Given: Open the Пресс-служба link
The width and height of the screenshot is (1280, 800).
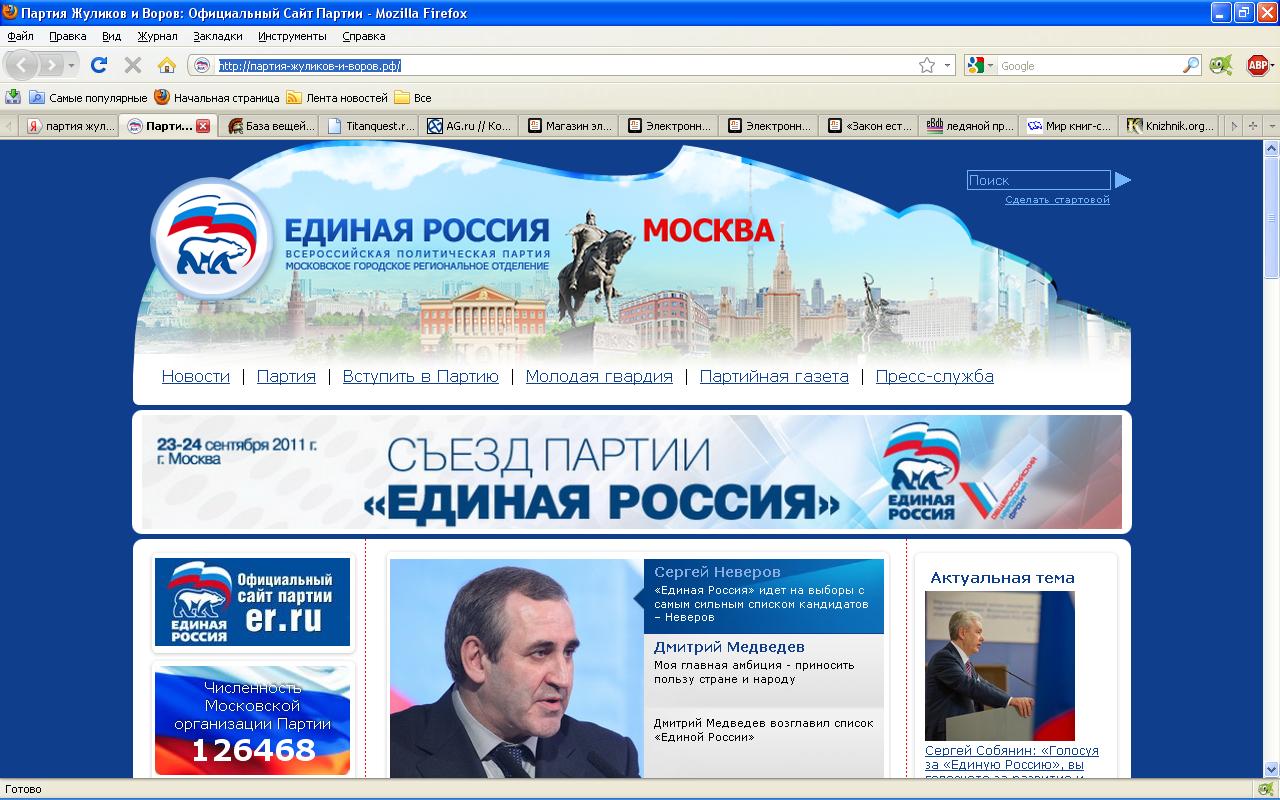Looking at the screenshot, I should [x=935, y=377].
